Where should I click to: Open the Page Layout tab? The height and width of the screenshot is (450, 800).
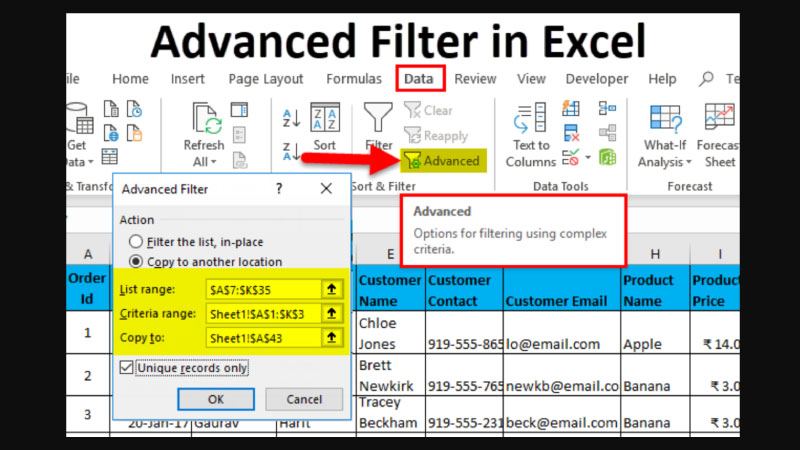[x=264, y=79]
